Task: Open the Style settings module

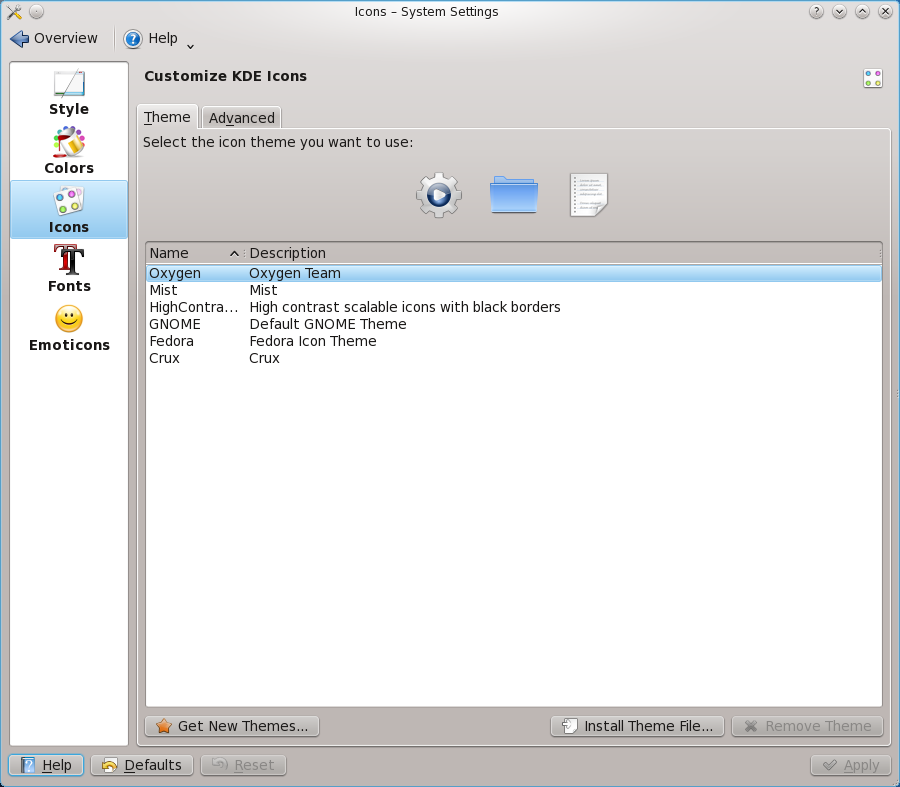Action: click(69, 93)
